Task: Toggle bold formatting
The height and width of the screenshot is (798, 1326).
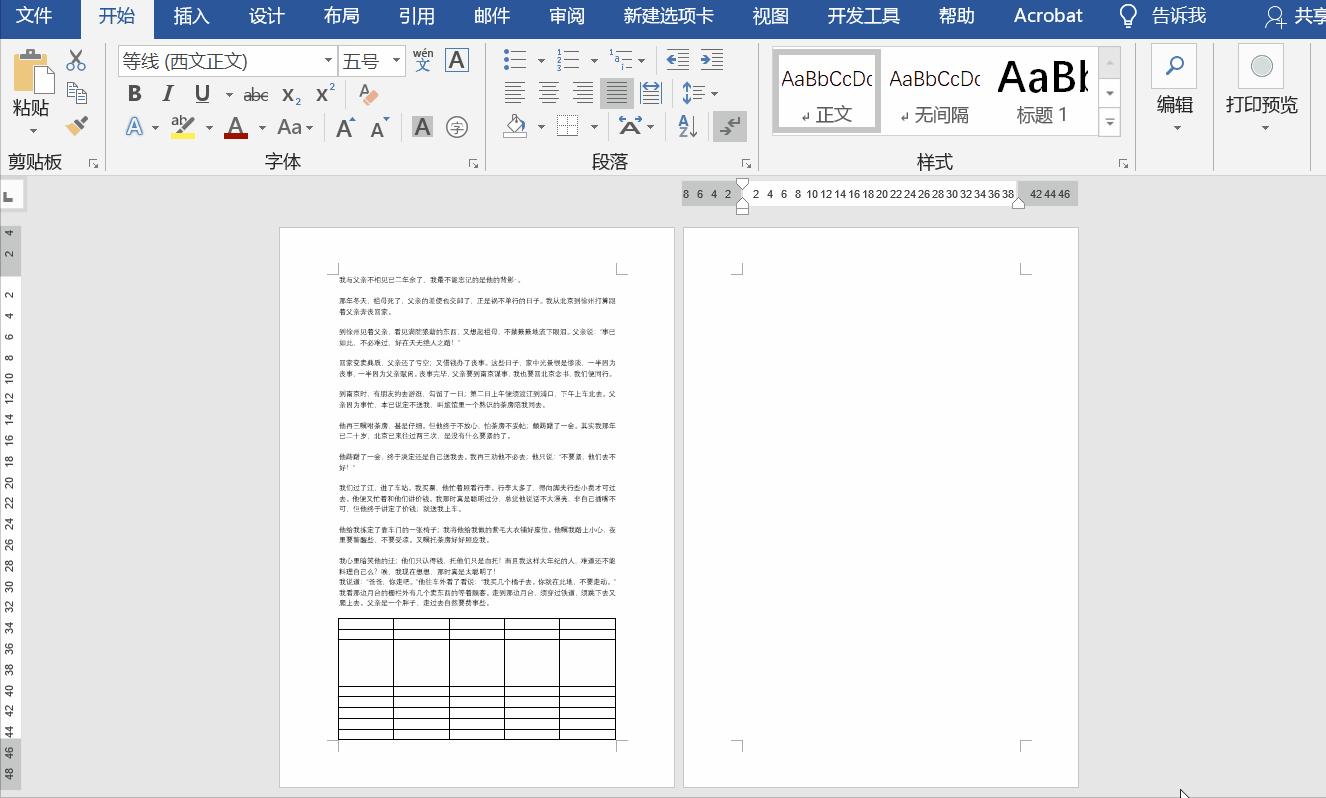Action: click(x=134, y=93)
